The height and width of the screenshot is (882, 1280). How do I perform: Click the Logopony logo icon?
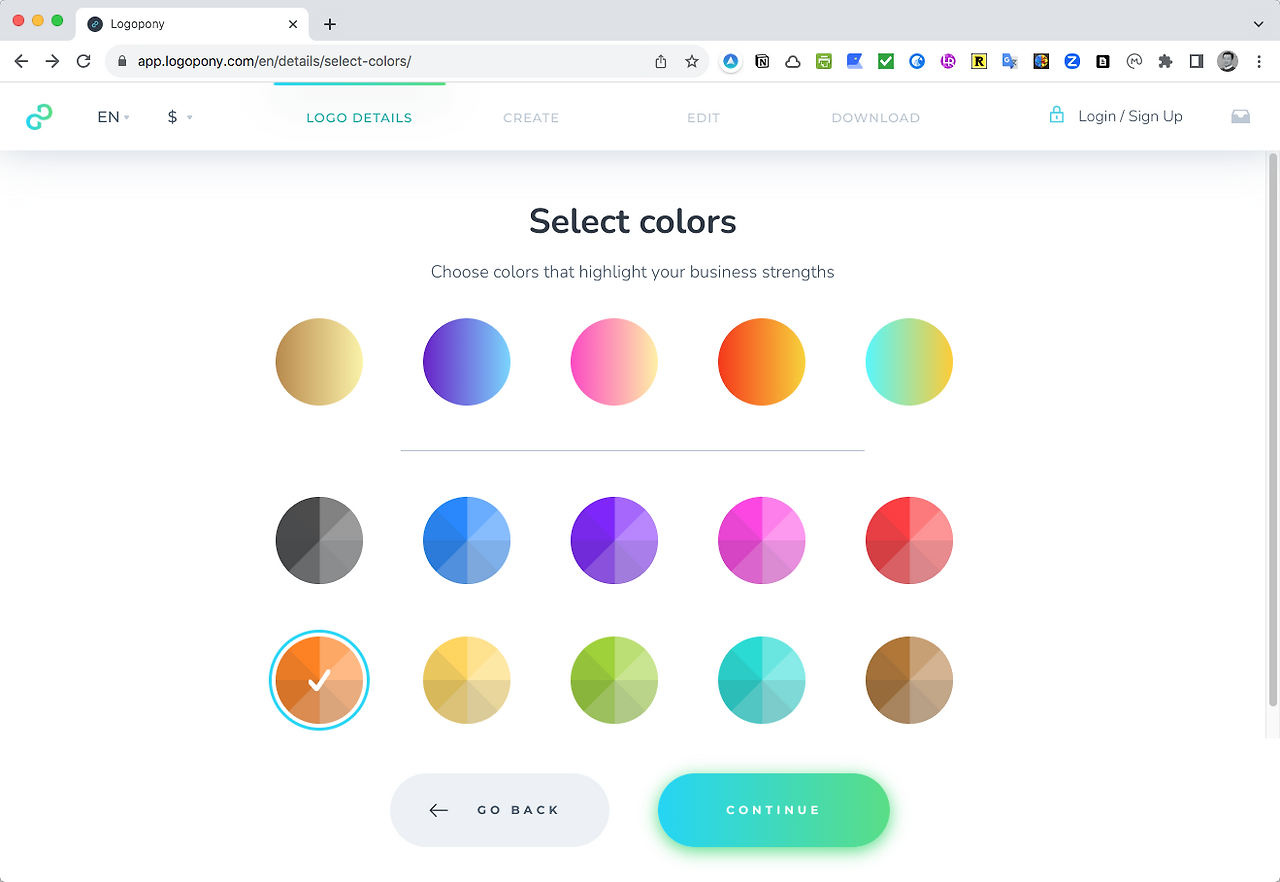coord(39,117)
